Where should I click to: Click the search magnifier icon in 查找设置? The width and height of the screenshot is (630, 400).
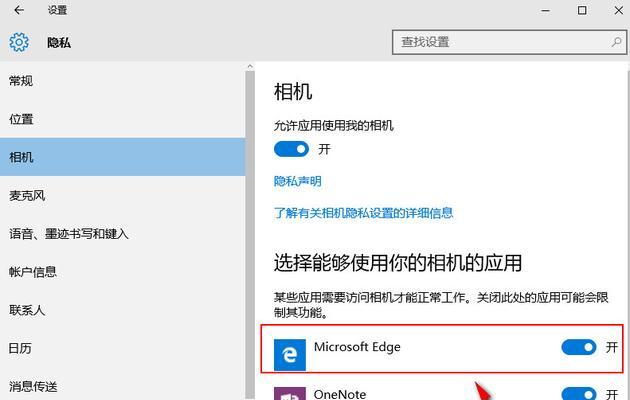(616, 42)
